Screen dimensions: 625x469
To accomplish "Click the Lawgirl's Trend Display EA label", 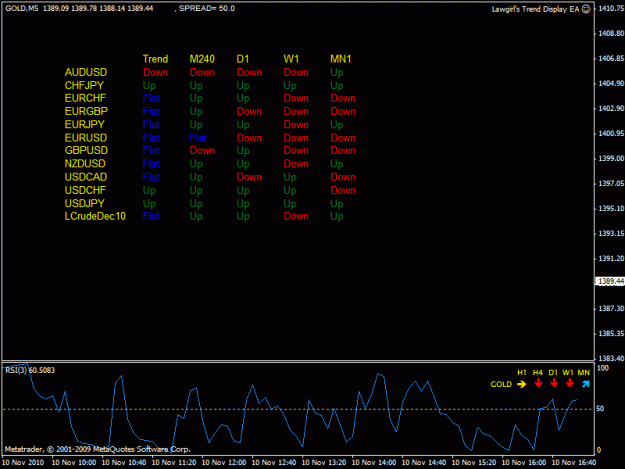I will (x=535, y=9).
